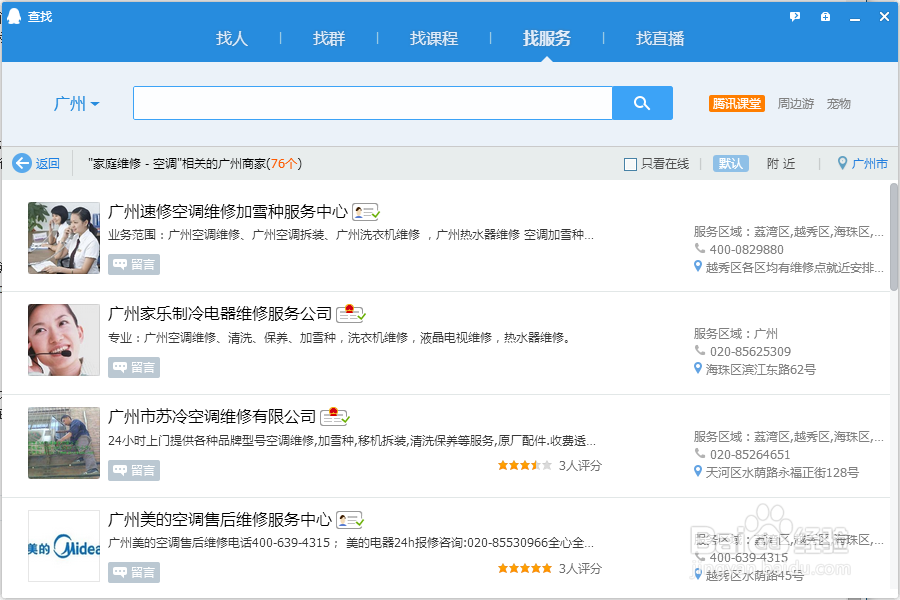900x600 pixels.
Task: Click the QQ penguin logo icon
Action: pyautogui.click(x=14, y=16)
